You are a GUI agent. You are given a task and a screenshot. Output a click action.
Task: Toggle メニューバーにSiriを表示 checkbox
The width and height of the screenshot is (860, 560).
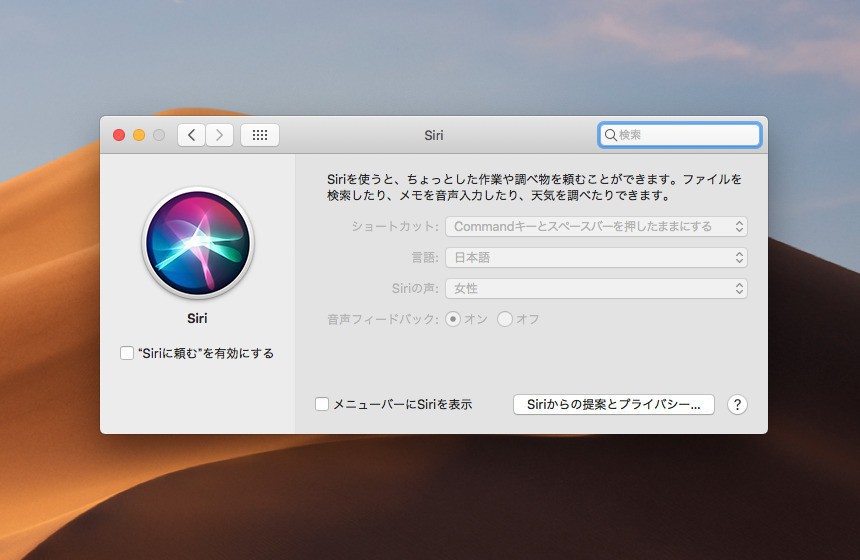(x=322, y=404)
